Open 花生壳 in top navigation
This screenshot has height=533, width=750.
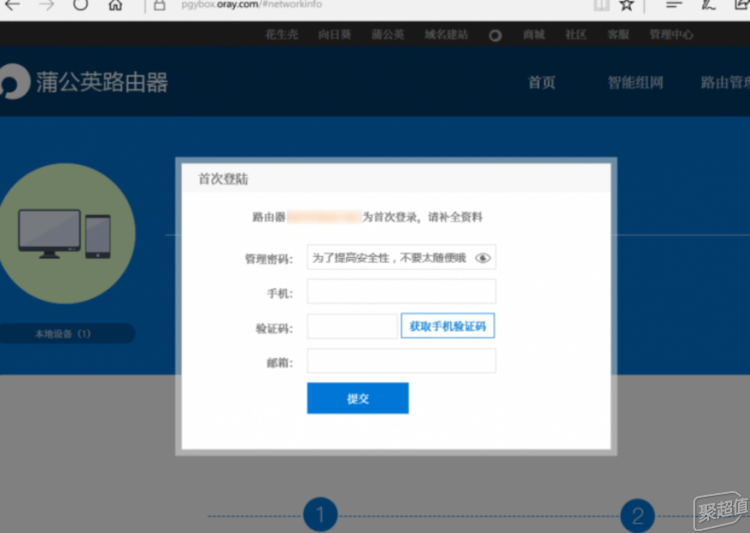coord(282,34)
